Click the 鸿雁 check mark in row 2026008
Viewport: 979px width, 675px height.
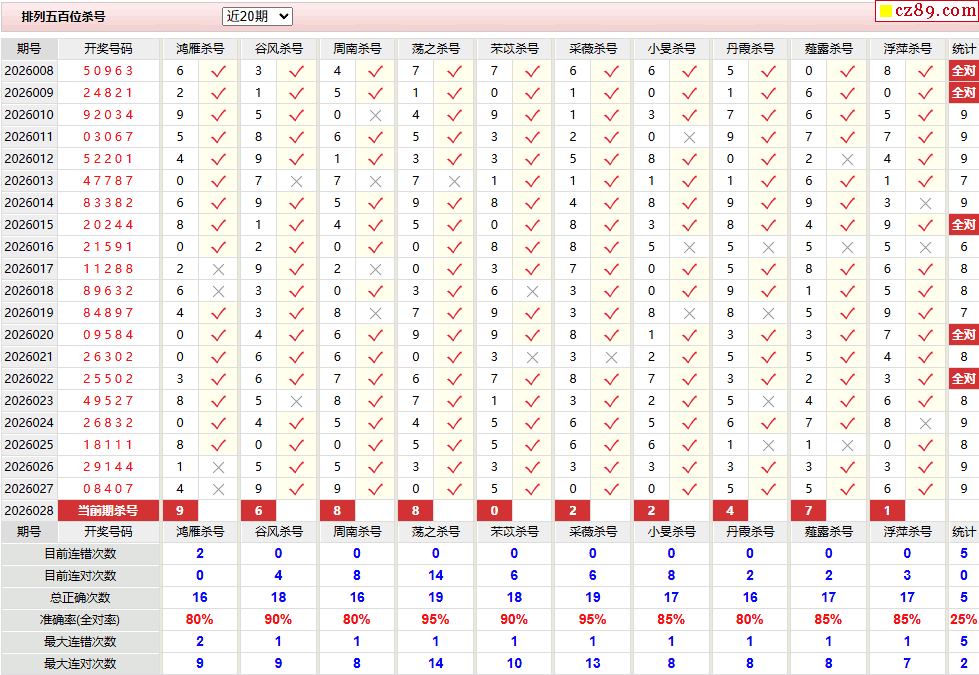tap(218, 71)
